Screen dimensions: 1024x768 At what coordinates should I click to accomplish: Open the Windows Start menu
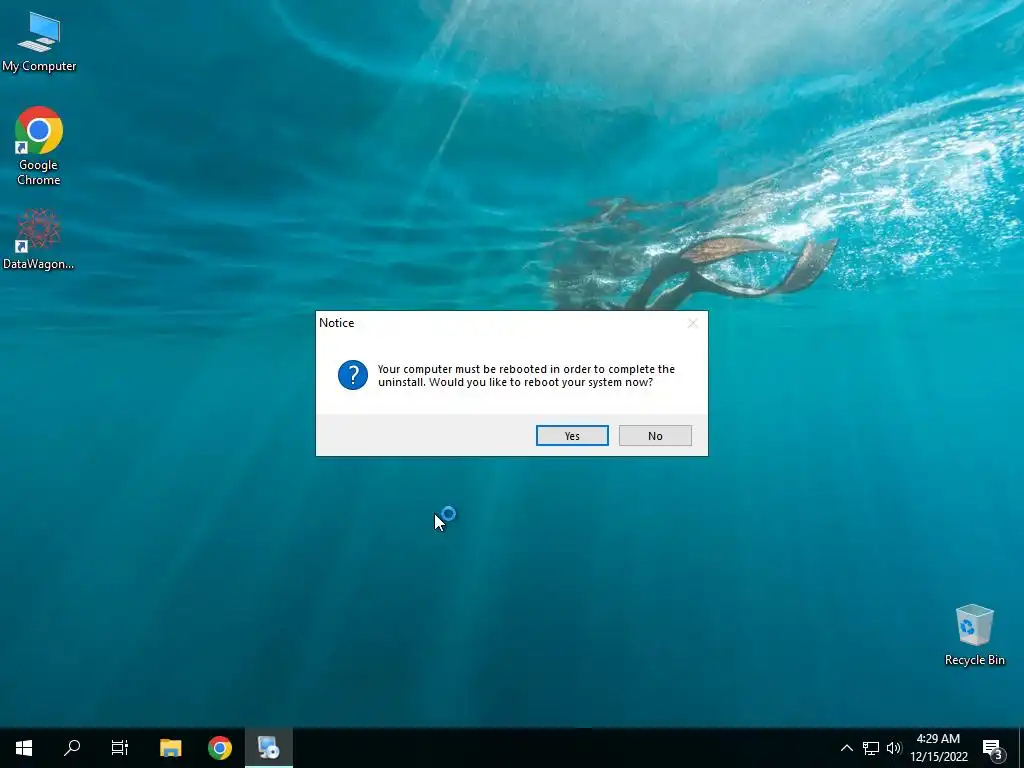[24, 748]
